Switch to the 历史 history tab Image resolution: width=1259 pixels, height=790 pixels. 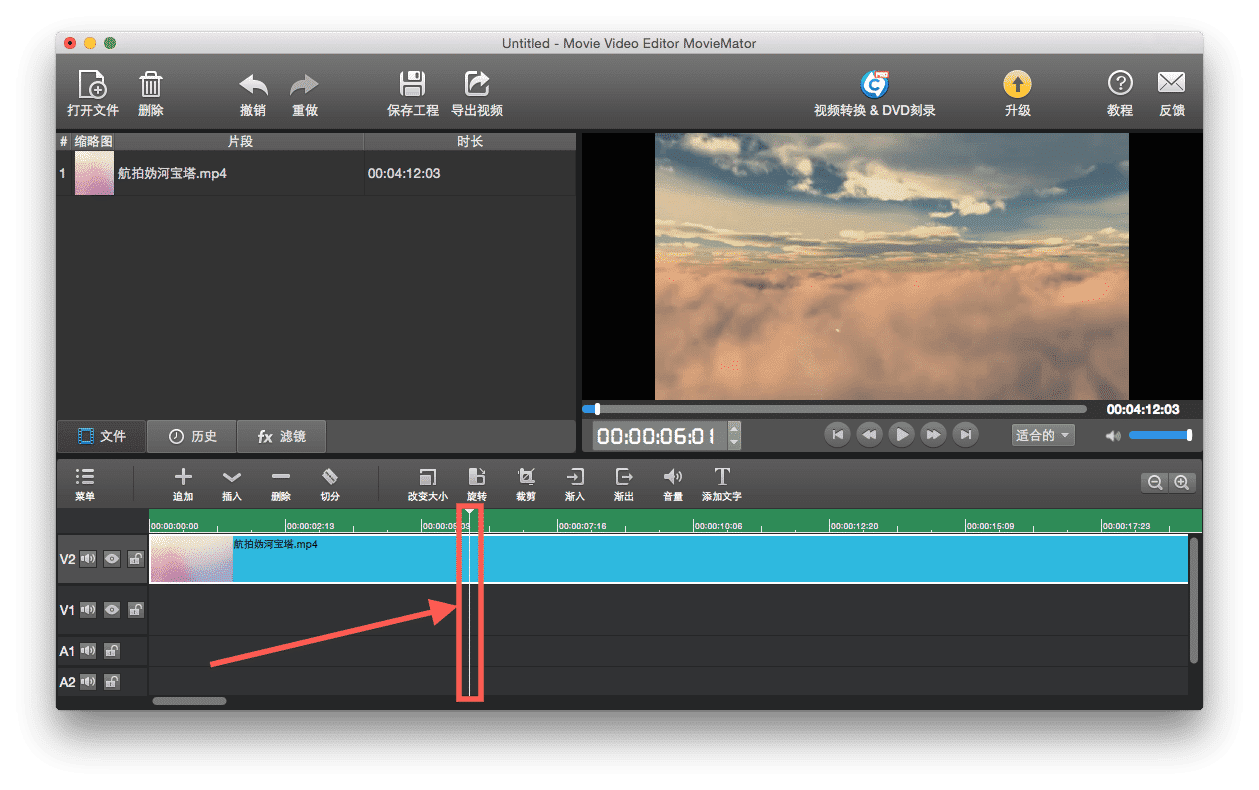[x=192, y=437]
